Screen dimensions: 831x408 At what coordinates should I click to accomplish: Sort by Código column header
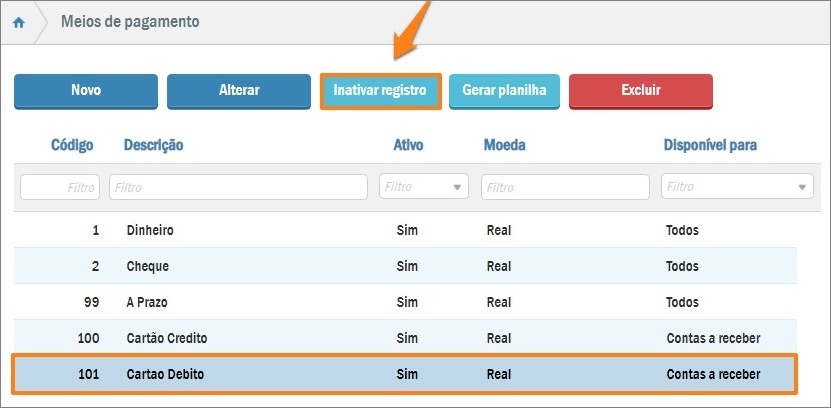coord(72,145)
